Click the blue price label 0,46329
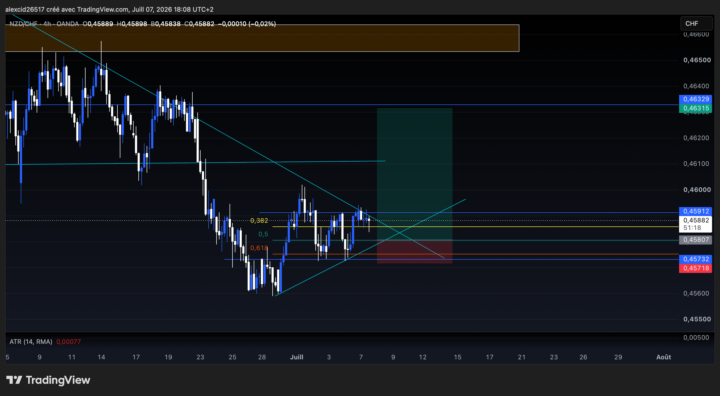Viewport: 720px width, 396px height. pyautogui.click(x=695, y=99)
